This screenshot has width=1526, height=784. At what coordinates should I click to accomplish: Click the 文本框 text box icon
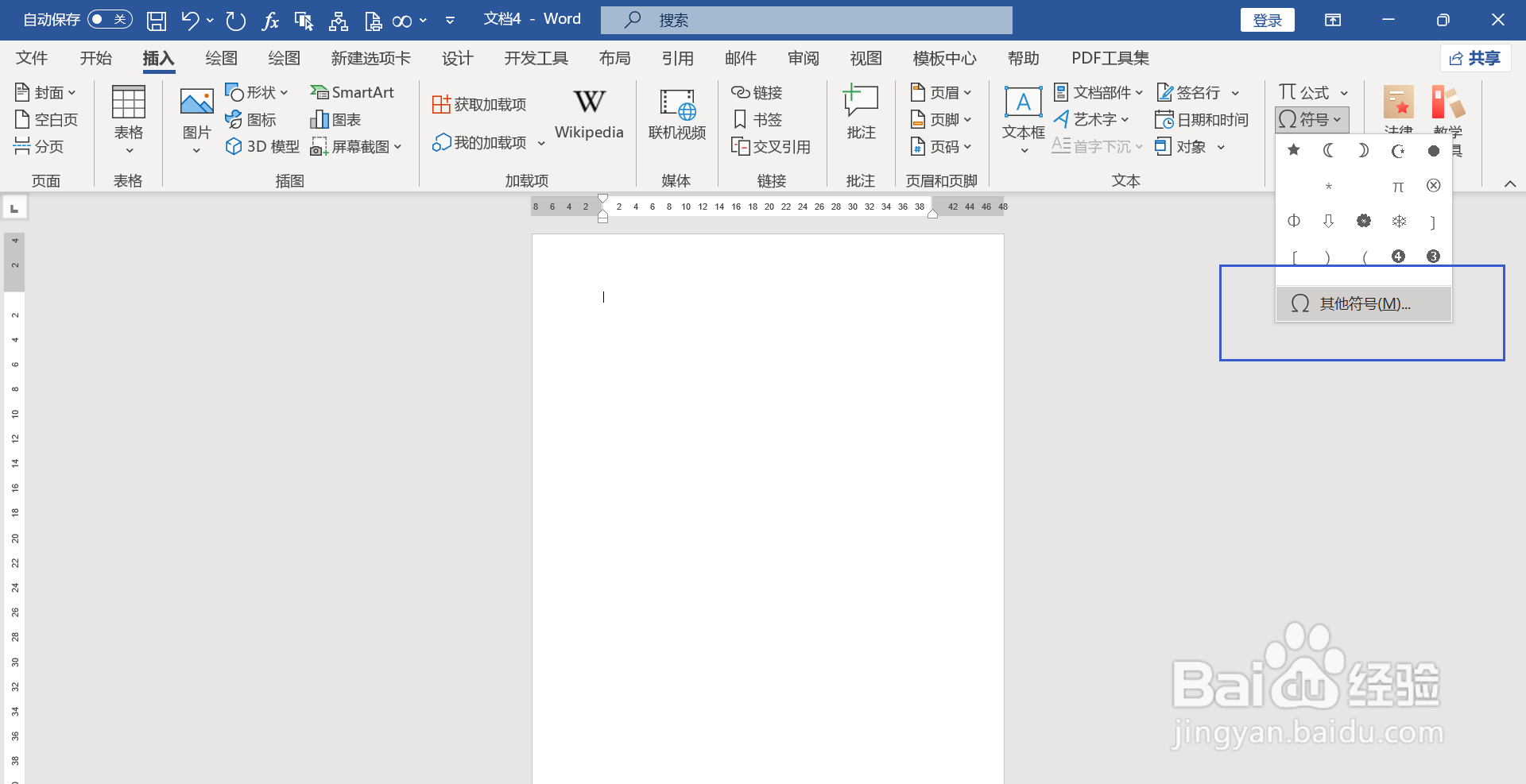[x=1023, y=102]
